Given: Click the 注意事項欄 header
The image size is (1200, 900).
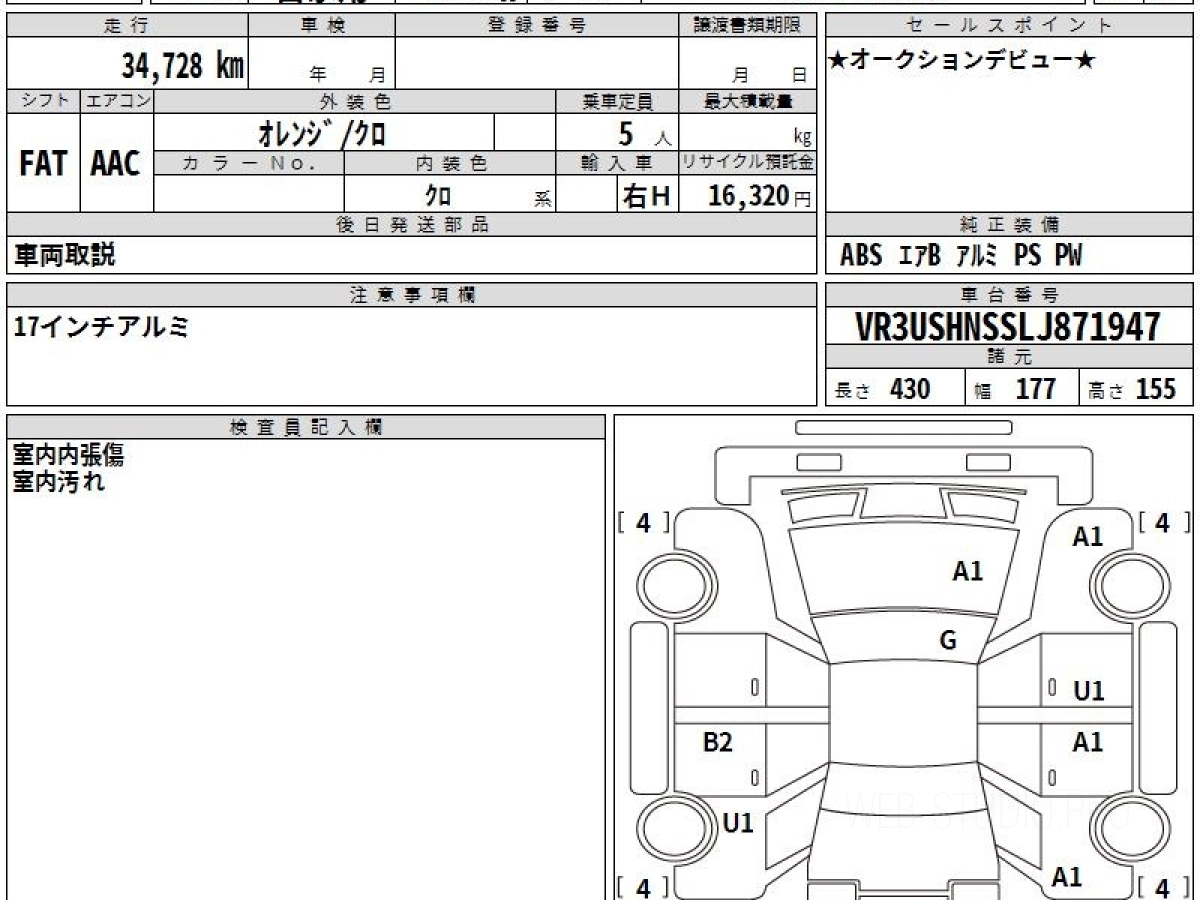Looking at the screenshot, I should point(412,294).
